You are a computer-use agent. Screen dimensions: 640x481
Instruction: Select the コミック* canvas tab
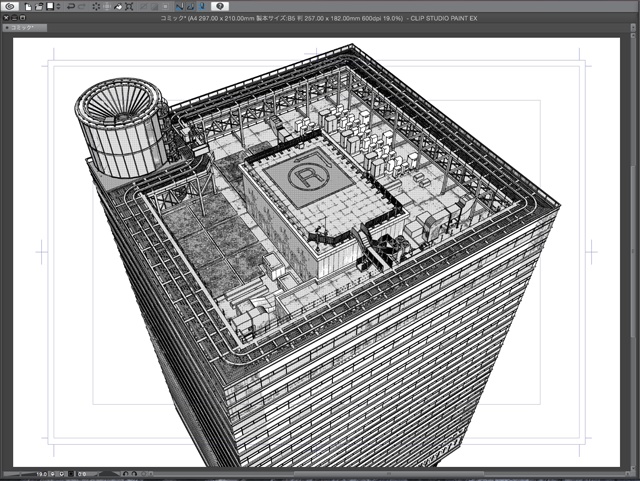24,27
